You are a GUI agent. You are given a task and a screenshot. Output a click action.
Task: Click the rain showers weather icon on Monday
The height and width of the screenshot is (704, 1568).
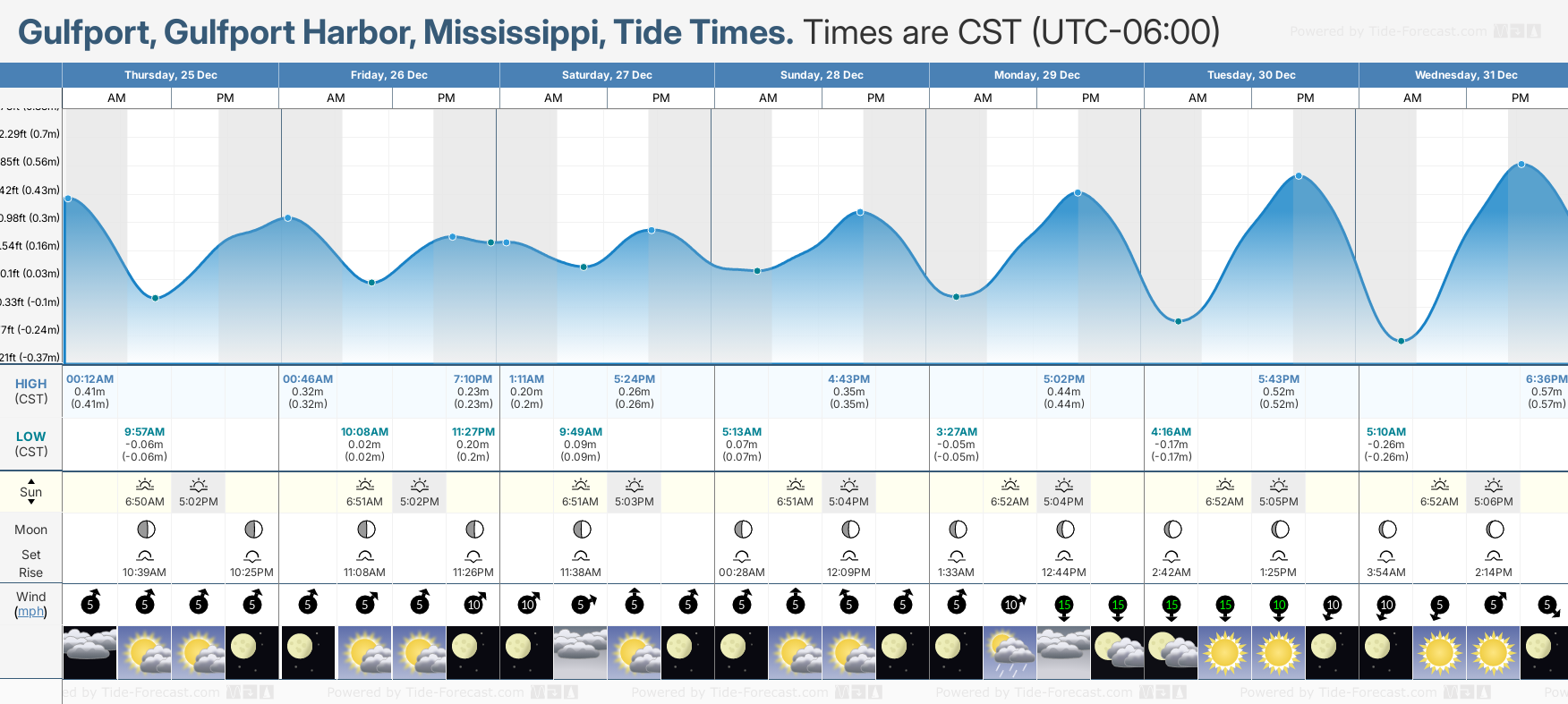(x=1010, y=653)
